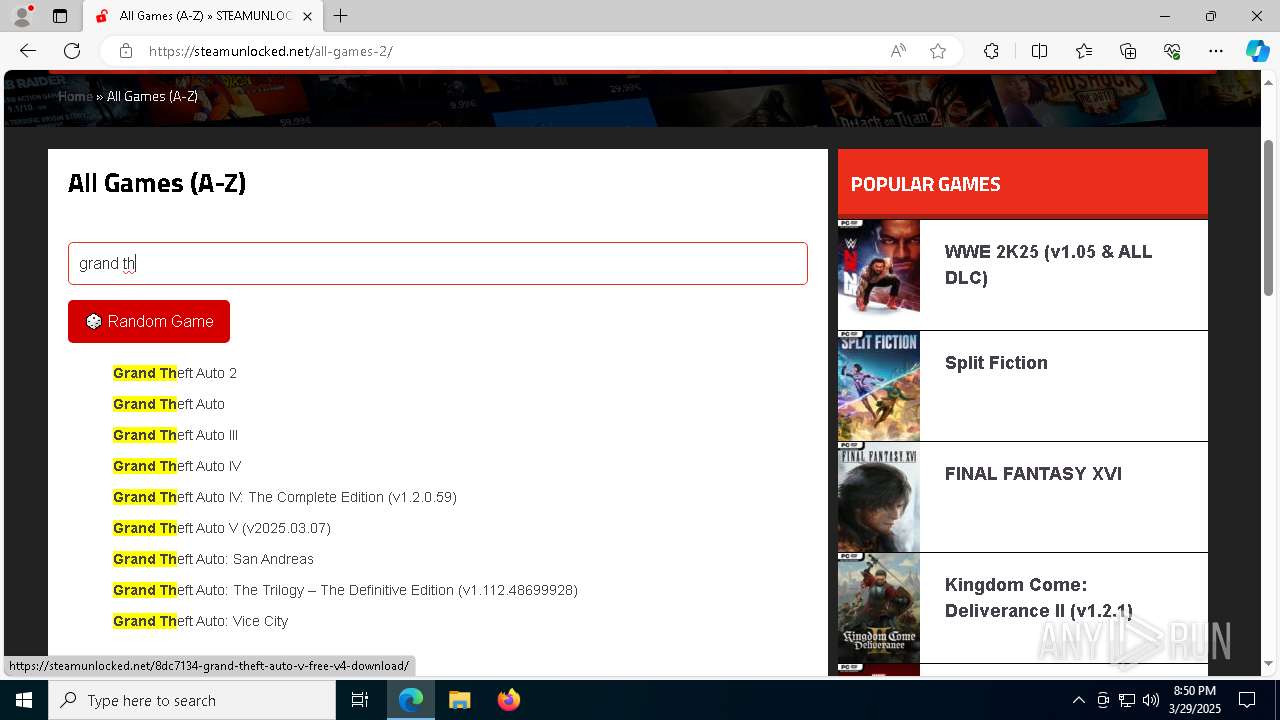The image size is (1280, 720).
Task: Open Kingdom Come: Deliverance II title link
Action: coord(1038,598)
